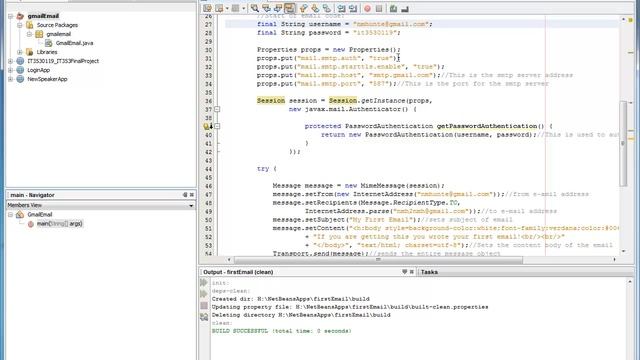This screenshot has width=640, height=360.
Task: Click the Toggle Bookmark icon
Action: point(327,8)
